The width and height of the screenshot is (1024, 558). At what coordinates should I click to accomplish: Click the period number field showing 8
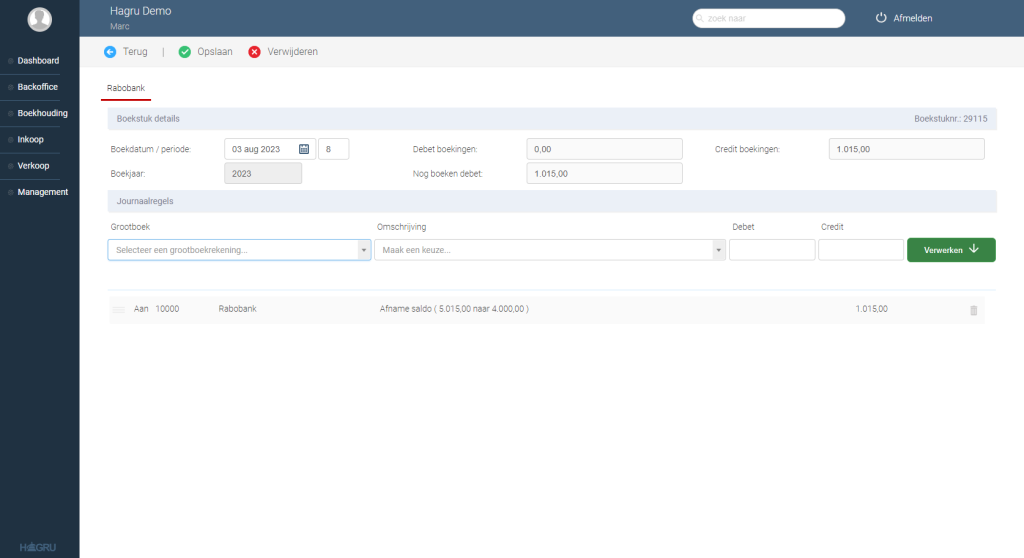pos(334,149)
